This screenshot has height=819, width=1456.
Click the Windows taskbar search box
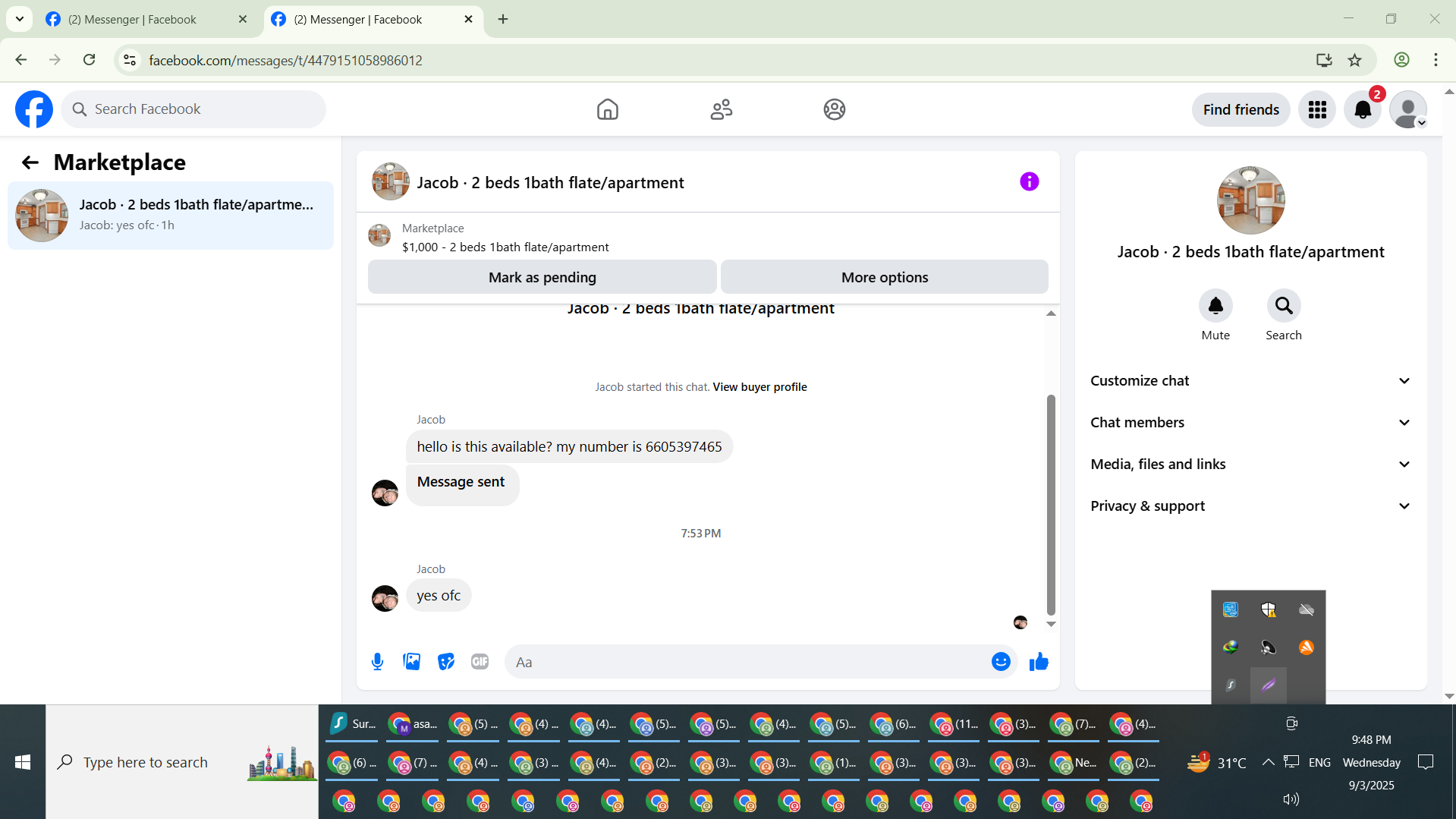point(182,762)
